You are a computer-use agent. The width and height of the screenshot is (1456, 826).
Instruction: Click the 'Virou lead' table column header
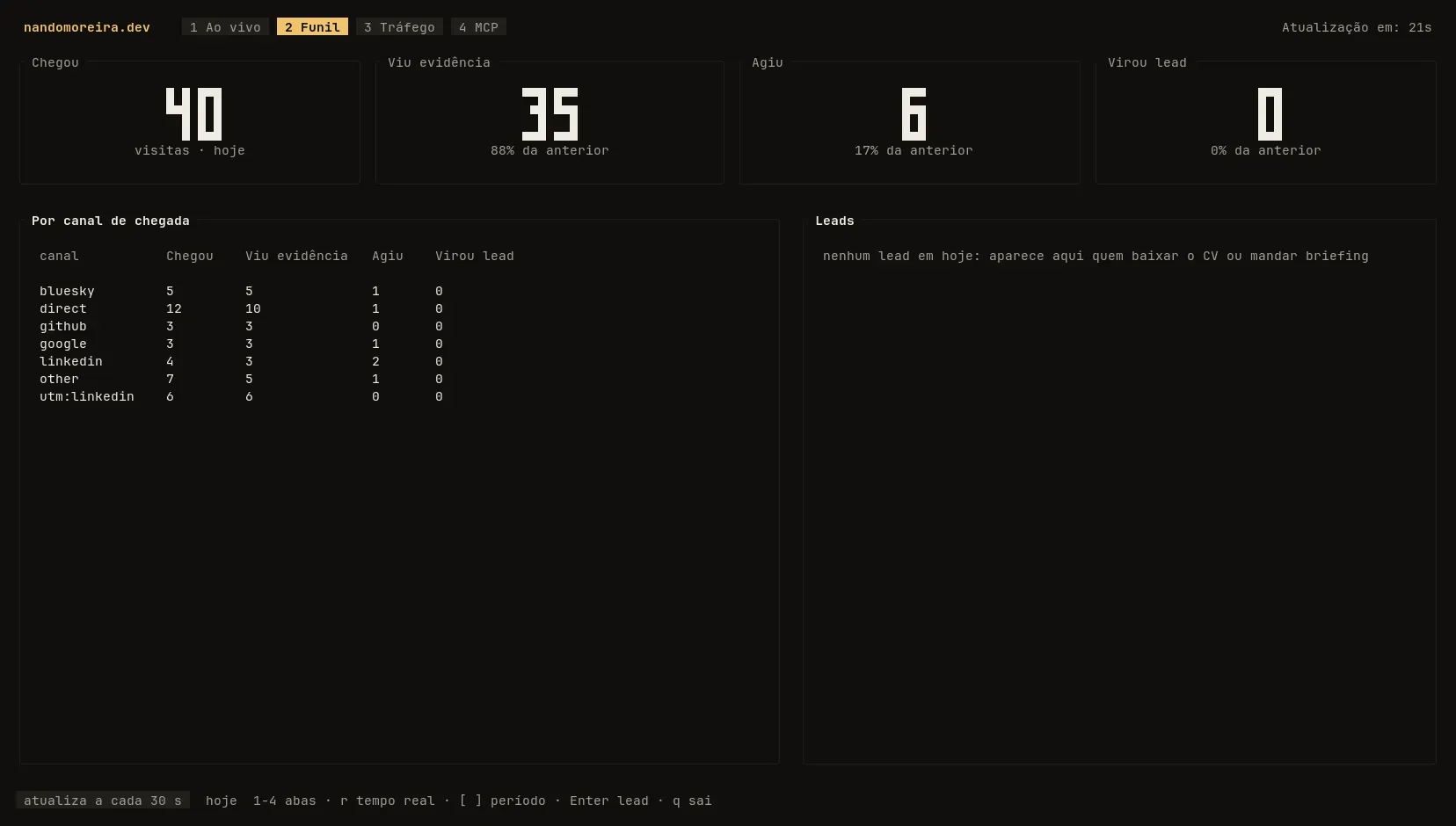(475, 256)
